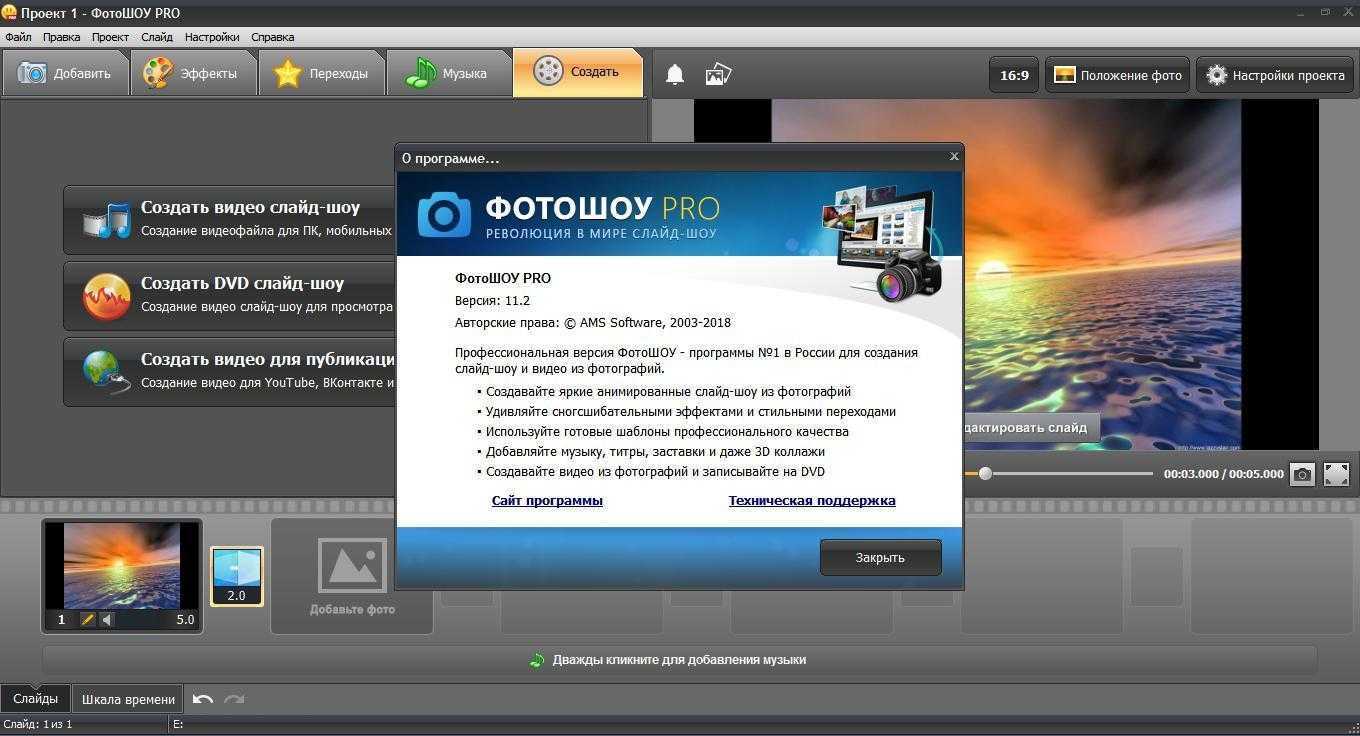This screenshot has width=1360, height=736.
Task: Switch to the Музыка tab
Action: [449, 73]
